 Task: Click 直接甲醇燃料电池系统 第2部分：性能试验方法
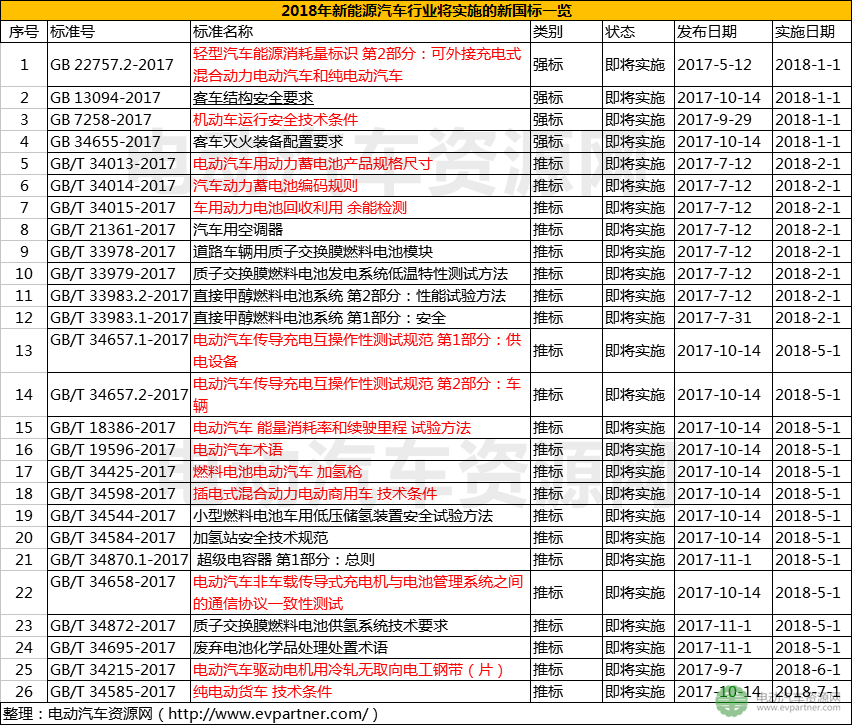[x=349, y=296]
